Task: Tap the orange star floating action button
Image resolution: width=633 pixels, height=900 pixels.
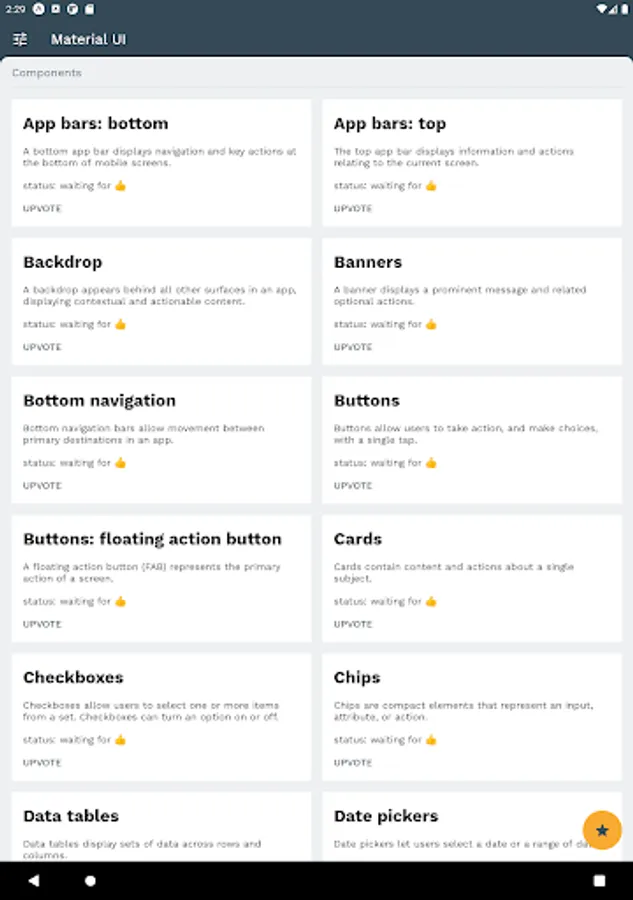Action: point(602,830)
